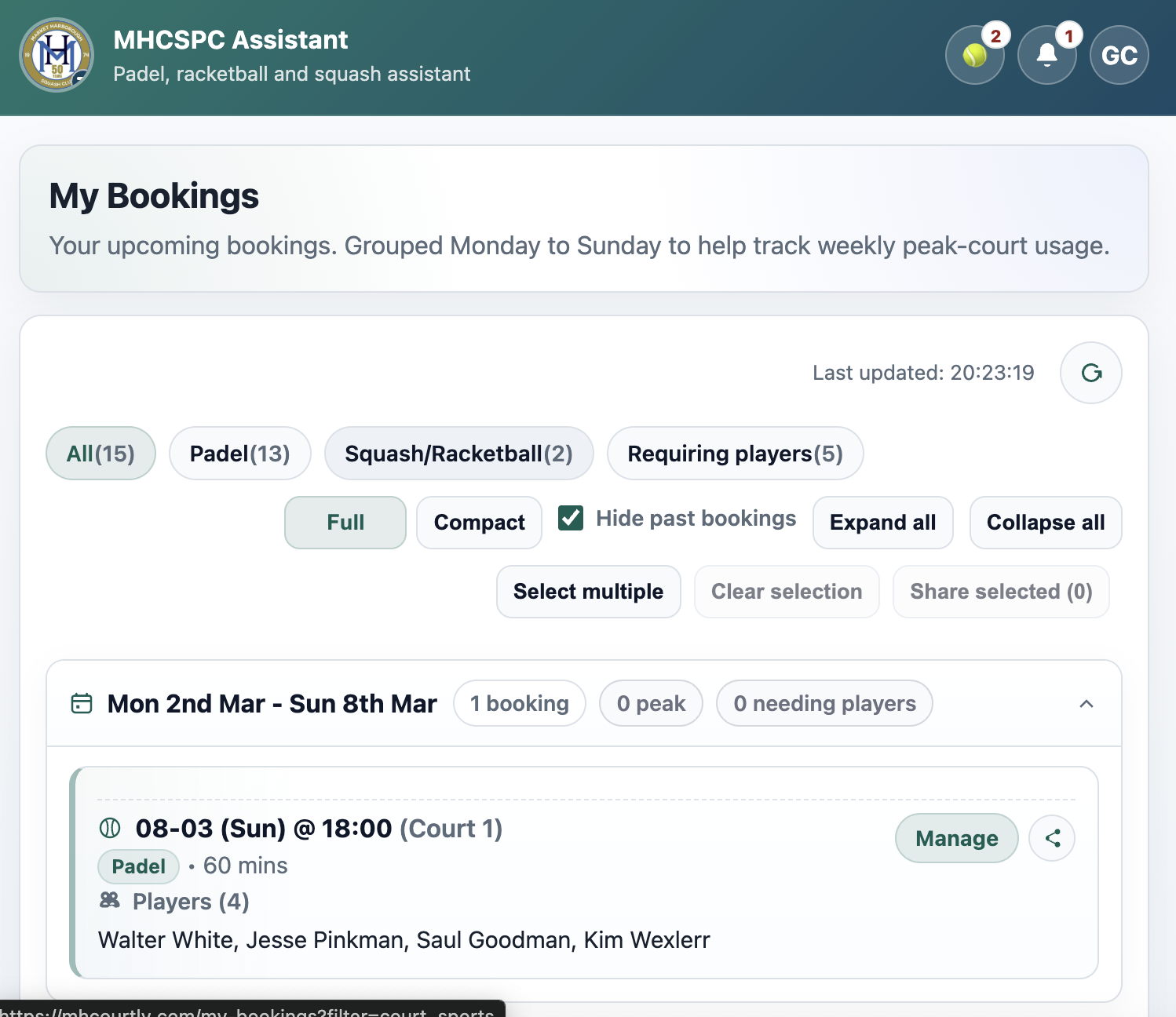Open the GC account avatar

pyautogui.click(x=1119, y=55)
